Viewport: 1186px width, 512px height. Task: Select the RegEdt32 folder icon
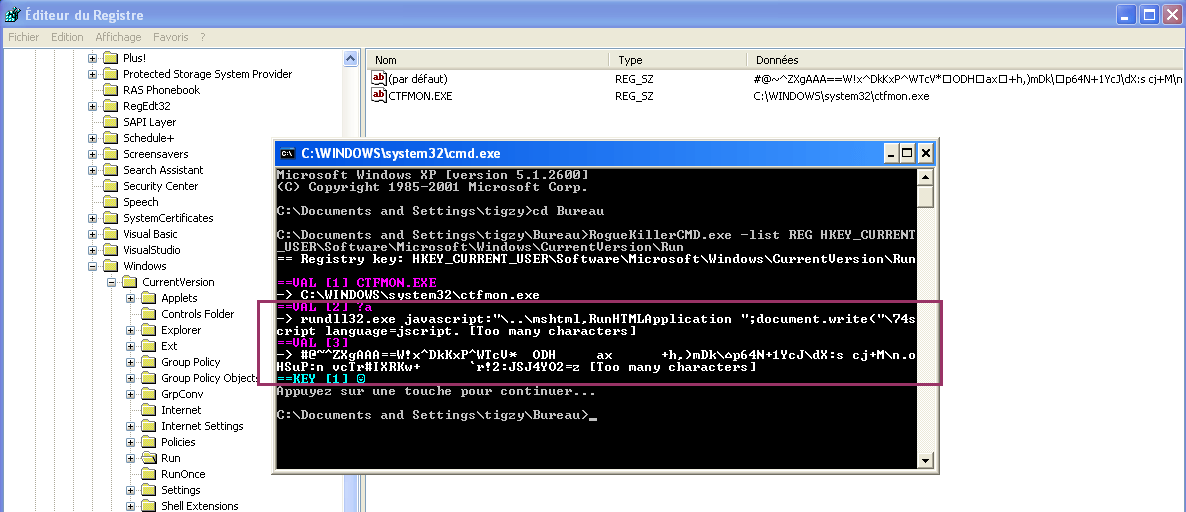[x=110, y=106]
